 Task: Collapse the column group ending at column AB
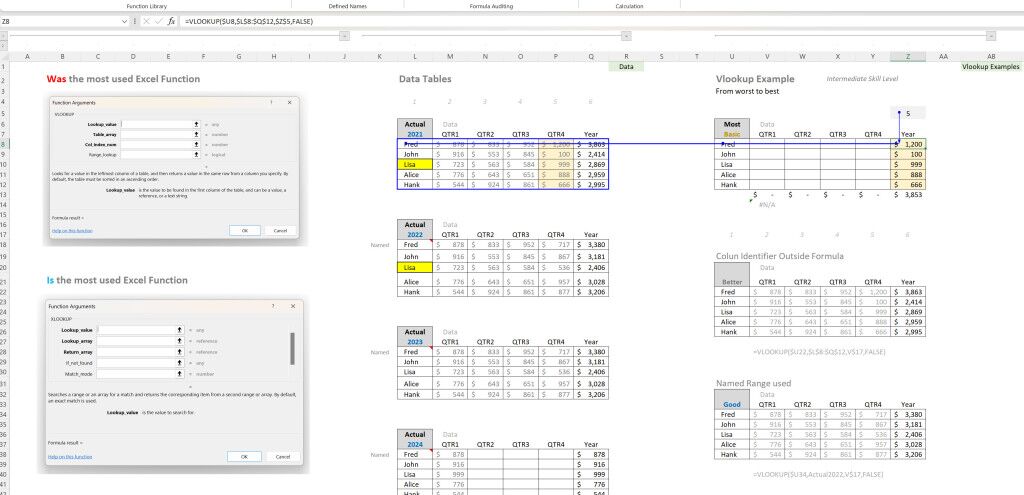point(991,36)
